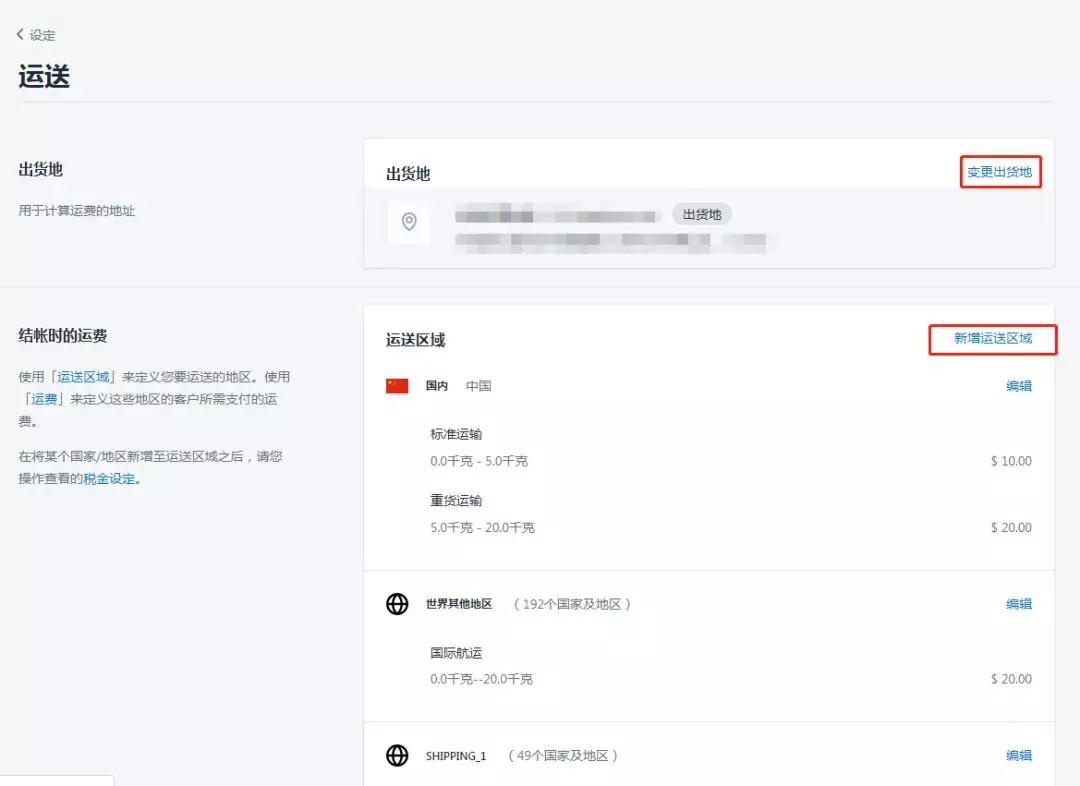
Task: Open 变更出货地 to change shipping origin
Action: tap(1000, 171)
